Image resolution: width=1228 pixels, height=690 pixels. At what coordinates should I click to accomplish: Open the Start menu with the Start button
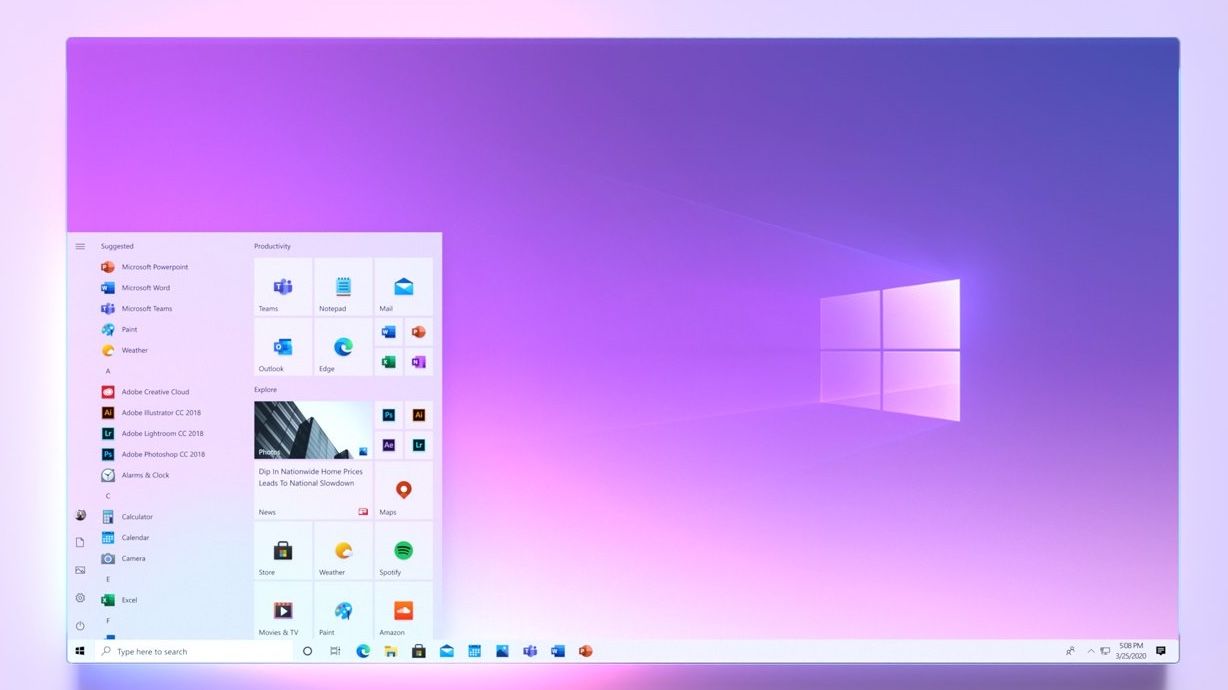tap(80, 650)
